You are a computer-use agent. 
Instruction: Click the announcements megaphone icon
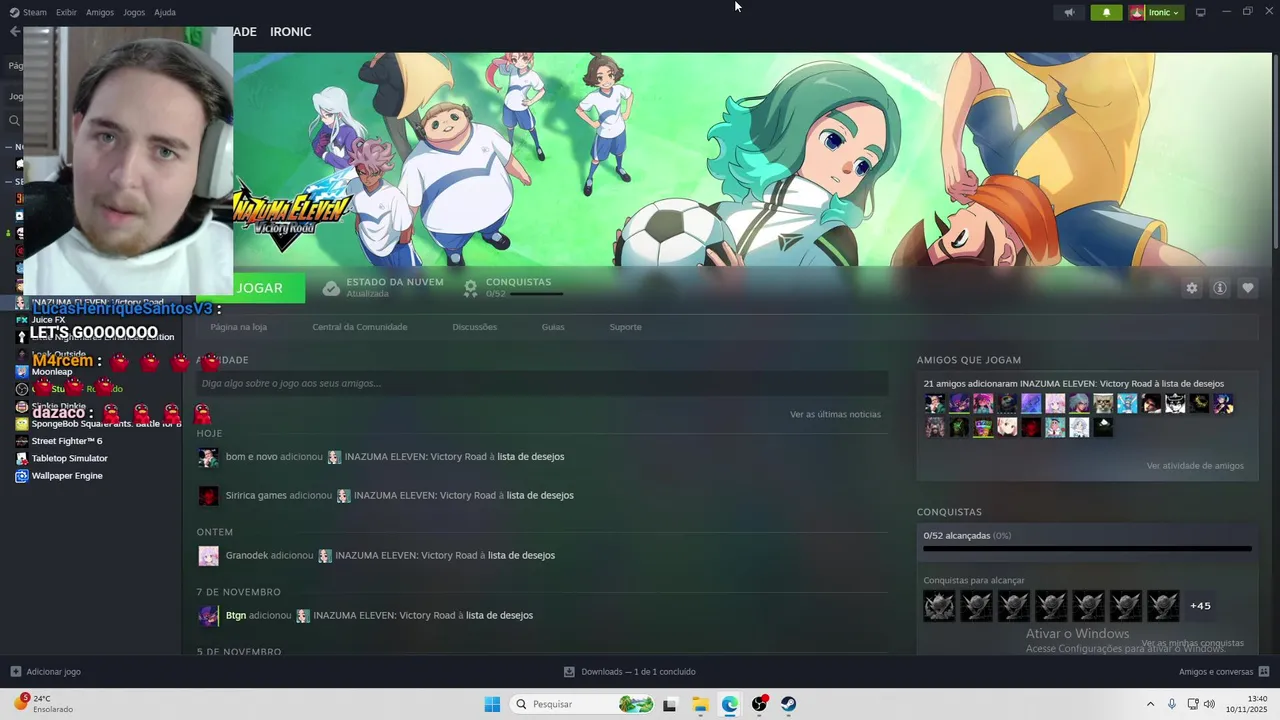coord(1069,13)
